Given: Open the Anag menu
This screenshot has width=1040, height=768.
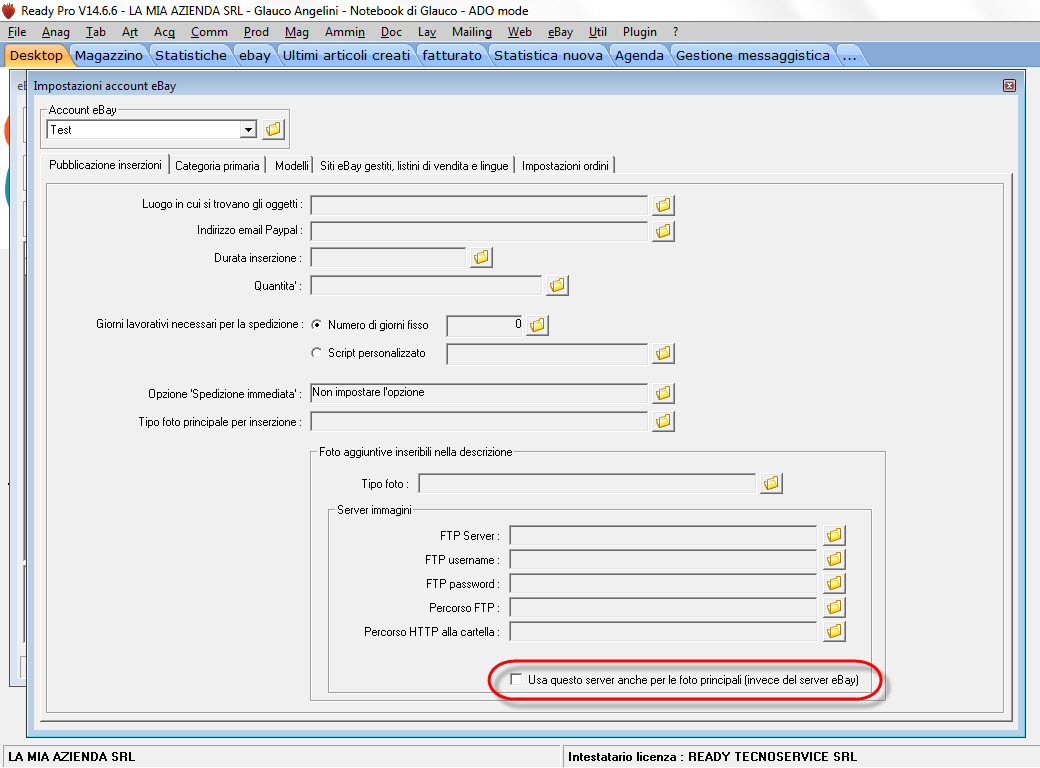Looking at the screenshot, I should [x=56, y=32].
